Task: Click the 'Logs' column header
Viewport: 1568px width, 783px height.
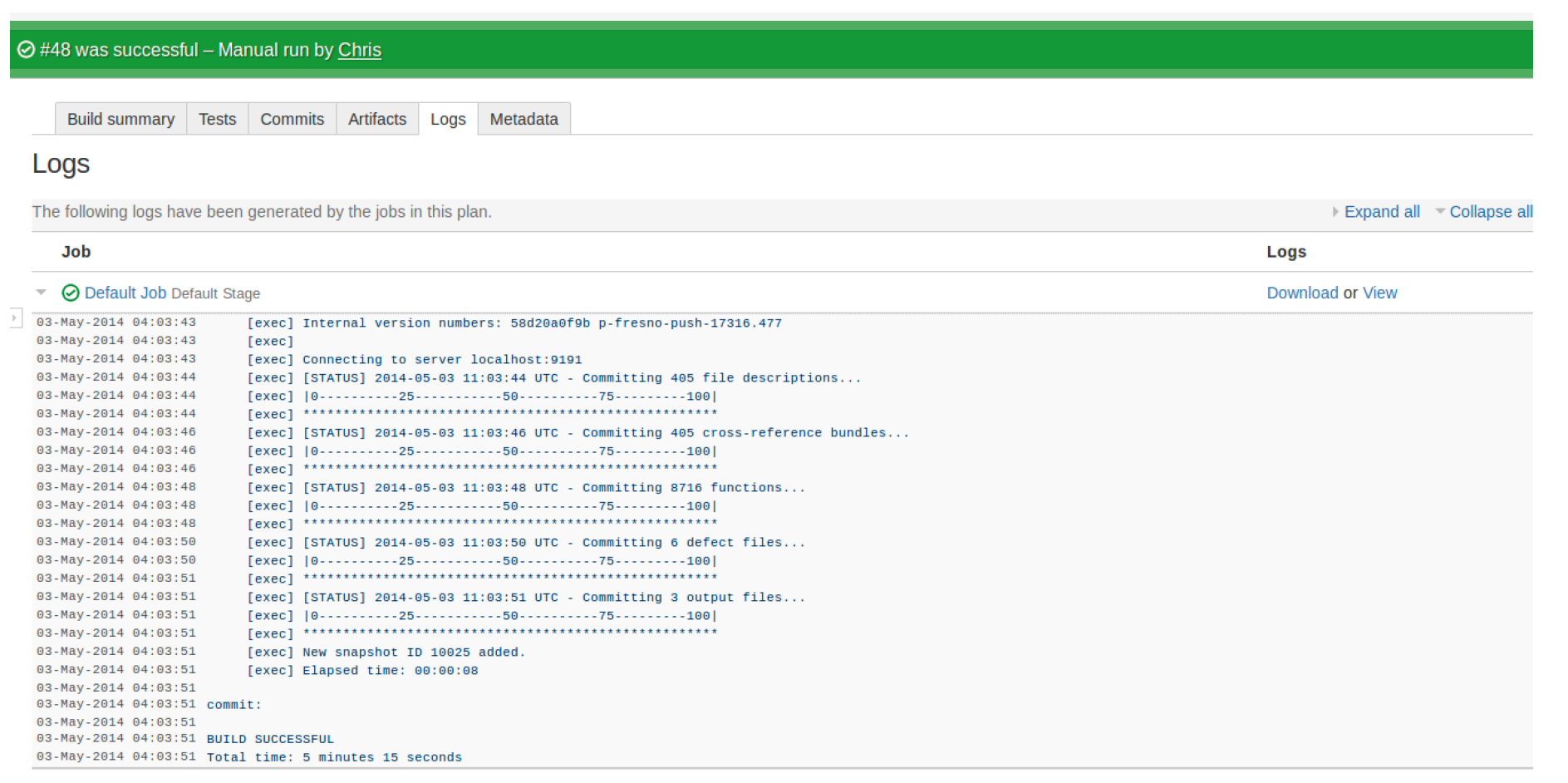Action: 1286,252
